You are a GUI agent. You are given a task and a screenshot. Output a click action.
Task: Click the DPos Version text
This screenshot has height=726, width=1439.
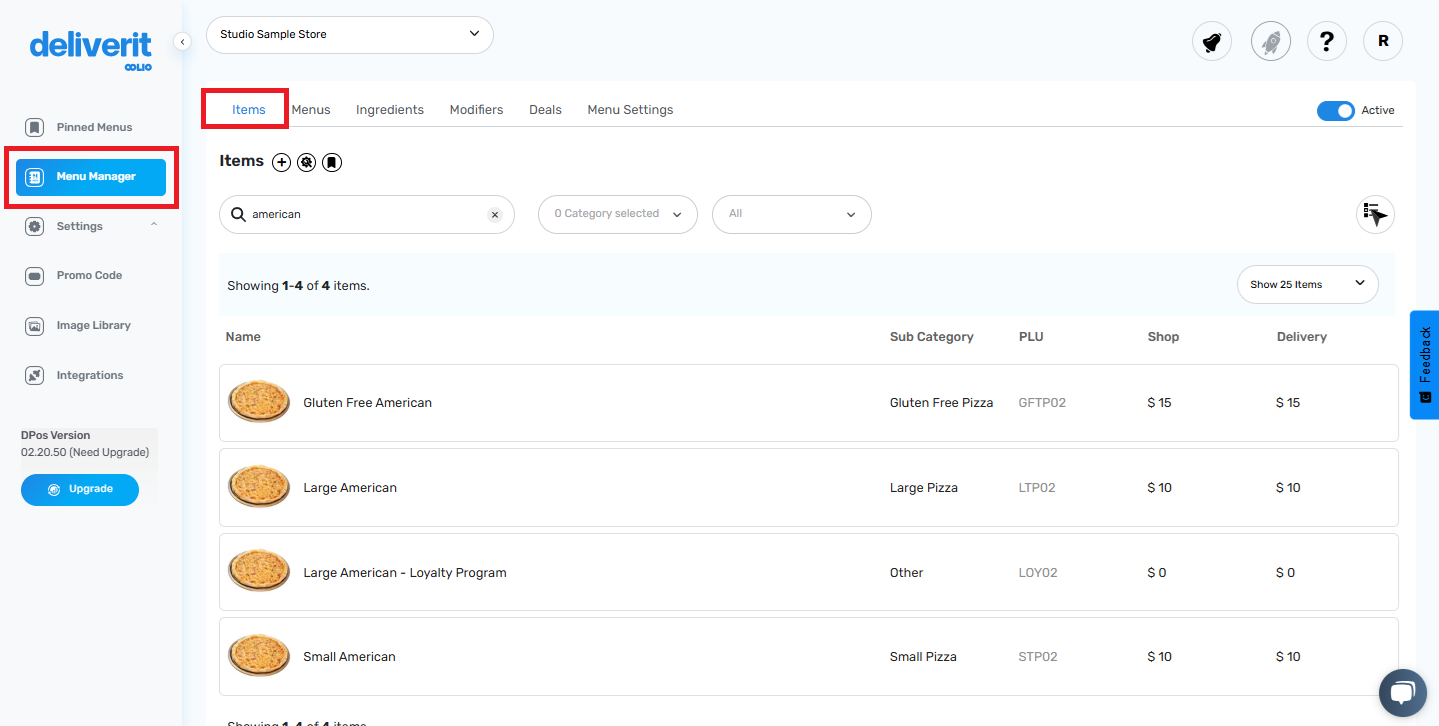pos(56,436)
